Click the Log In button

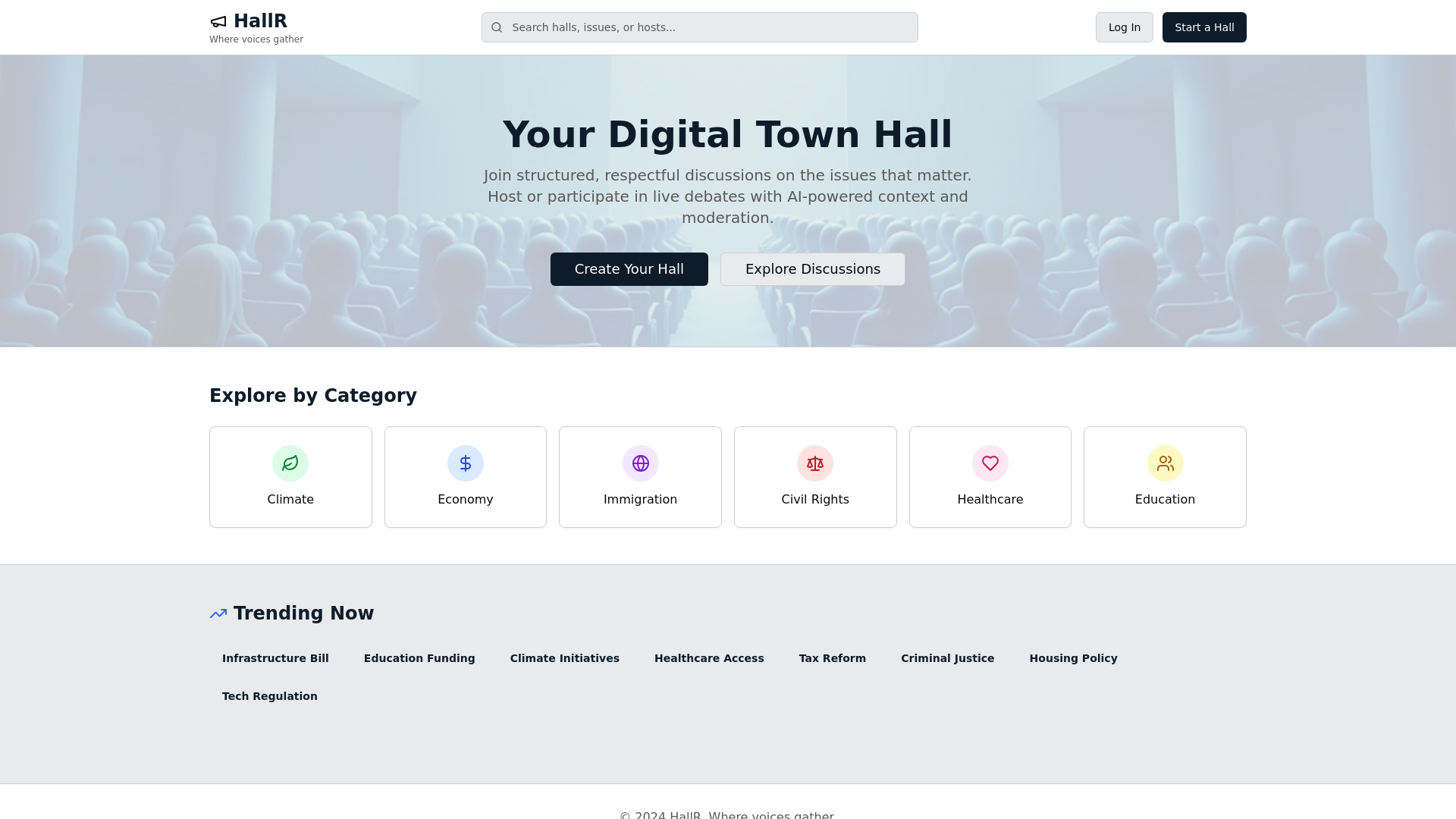pos(1125,27)
